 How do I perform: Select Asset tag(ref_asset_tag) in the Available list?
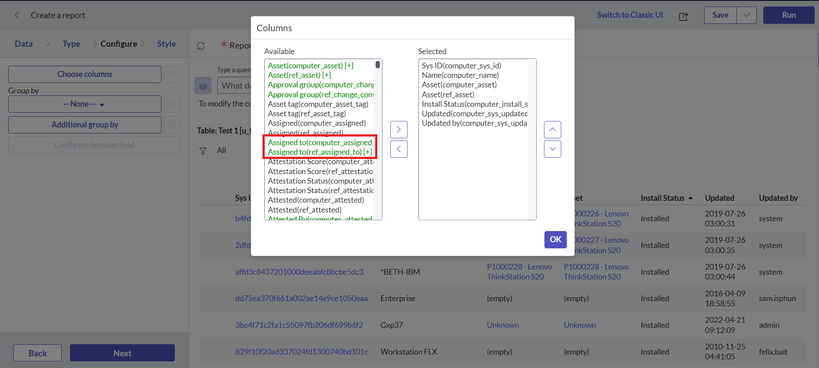307,114
